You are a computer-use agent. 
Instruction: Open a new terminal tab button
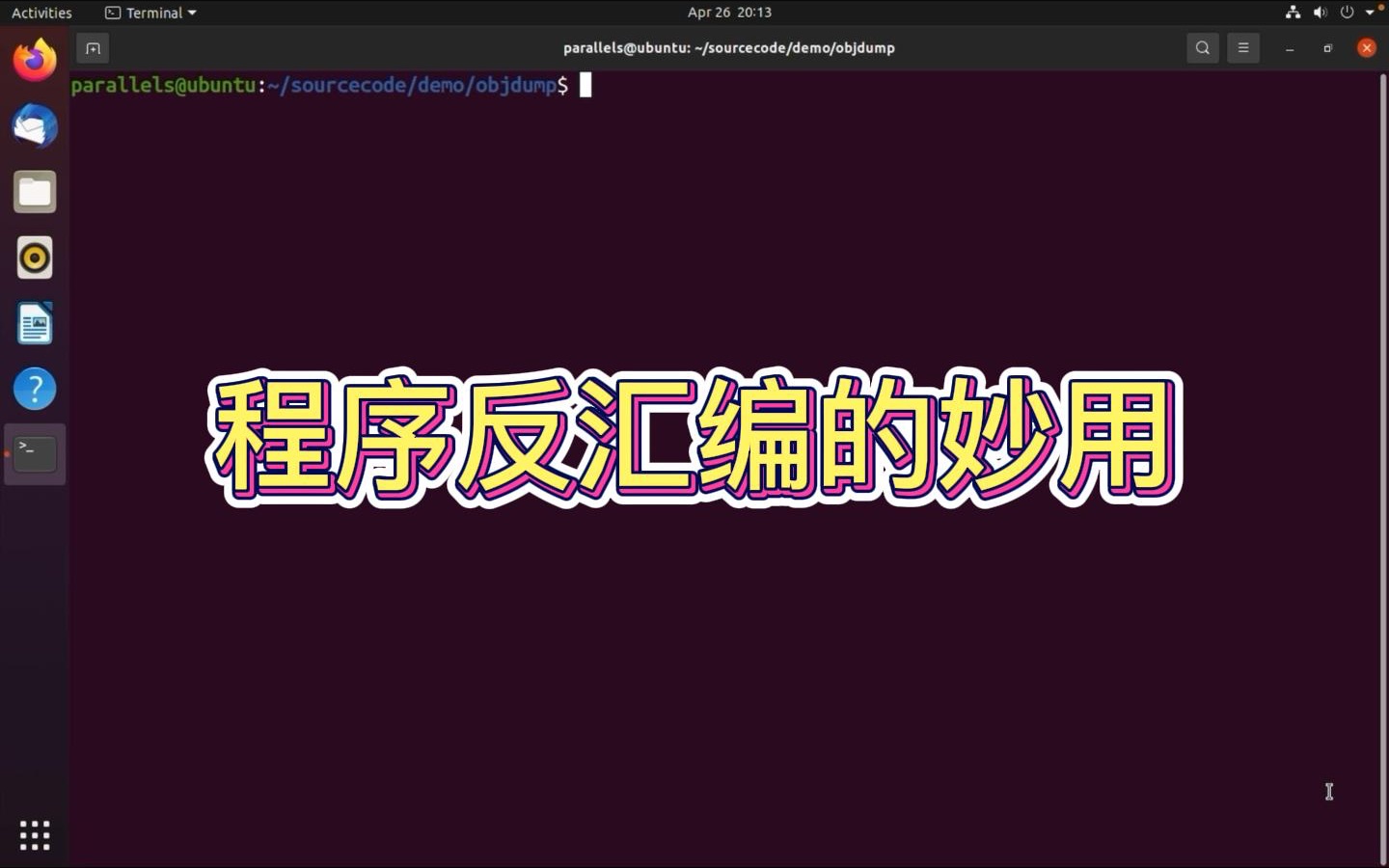pyautogui.click(x=93, y=48)
